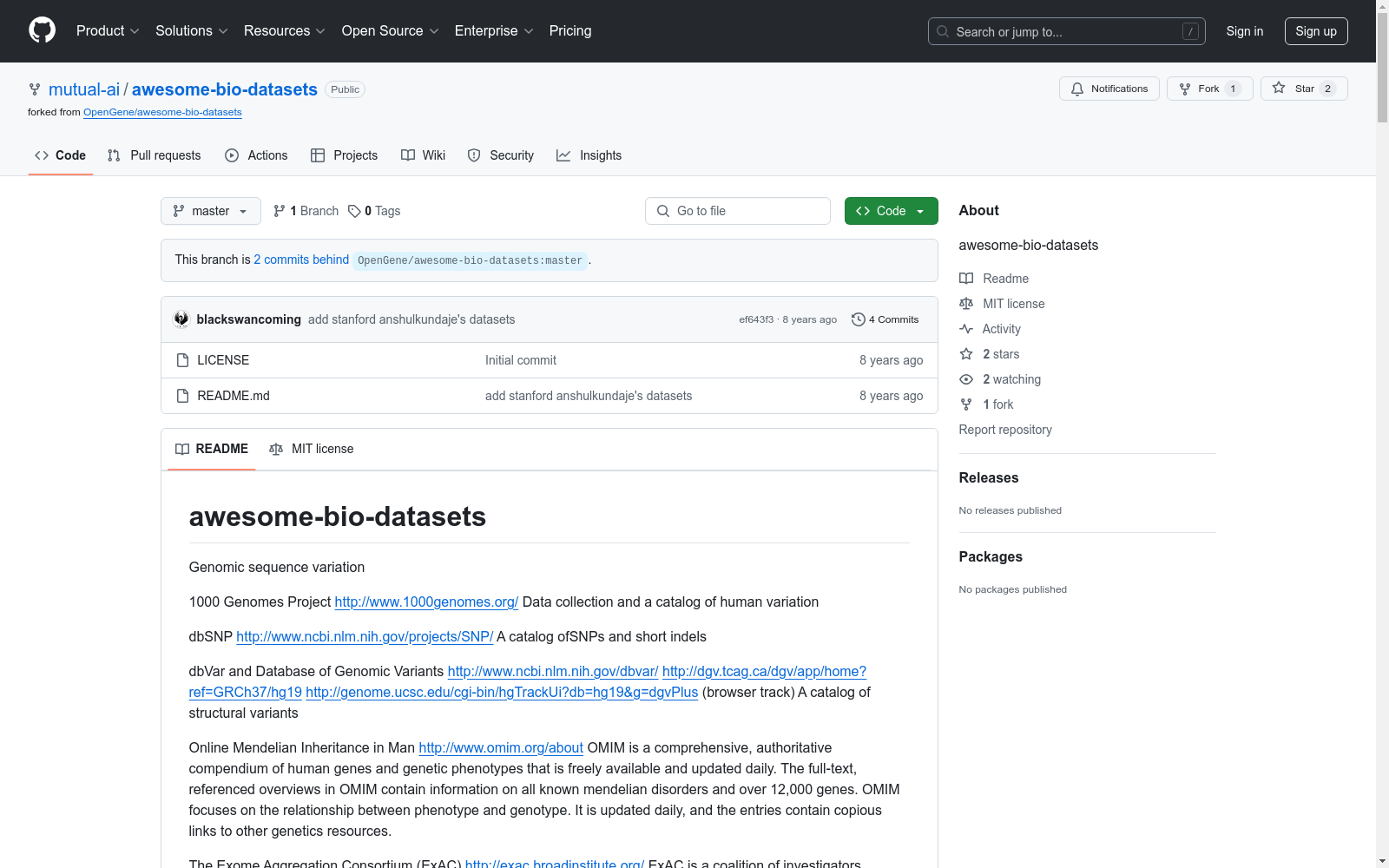Click the tag icon next to 0 Tags

(354, 211)
